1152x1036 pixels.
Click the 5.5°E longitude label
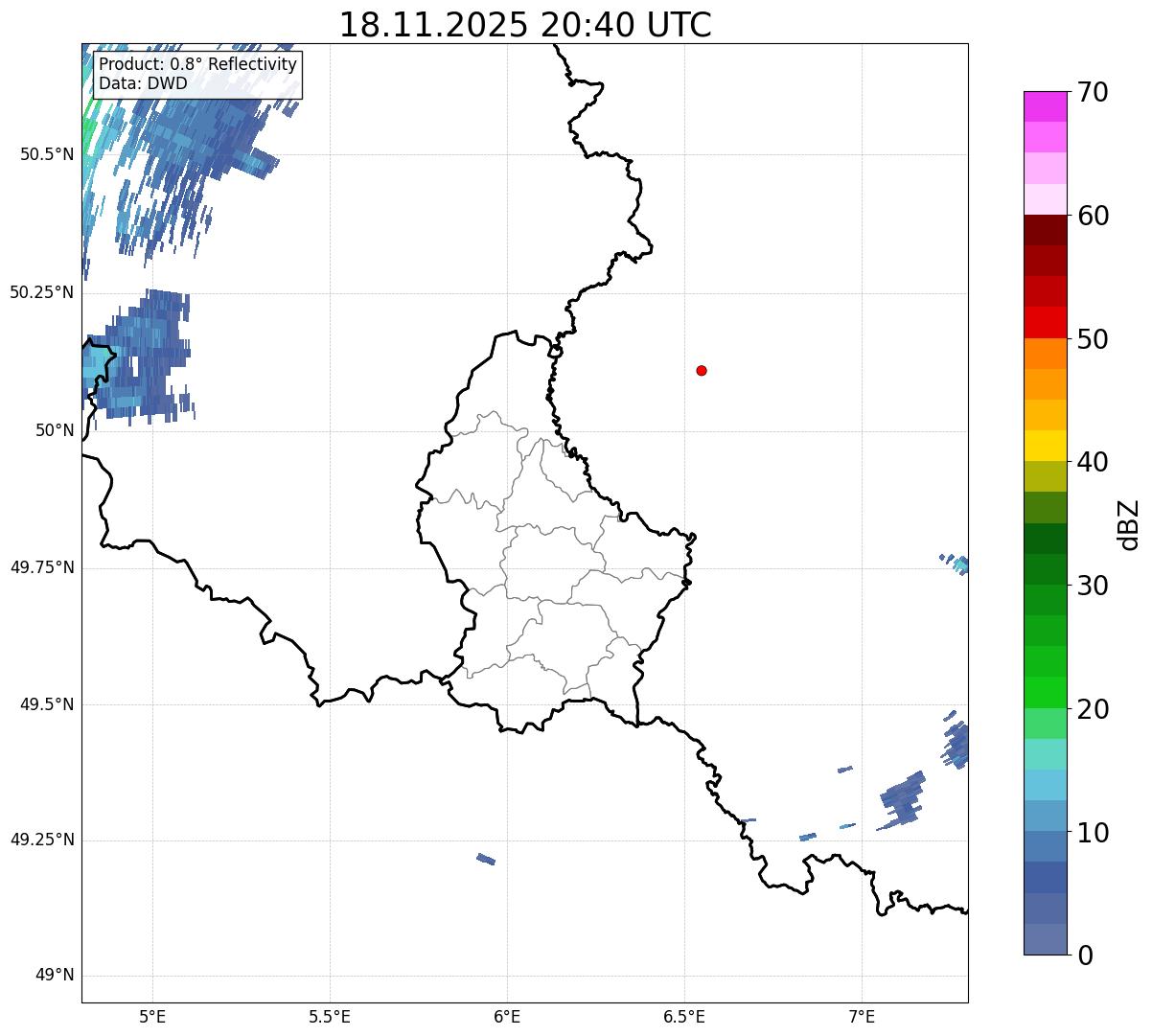330,1016
